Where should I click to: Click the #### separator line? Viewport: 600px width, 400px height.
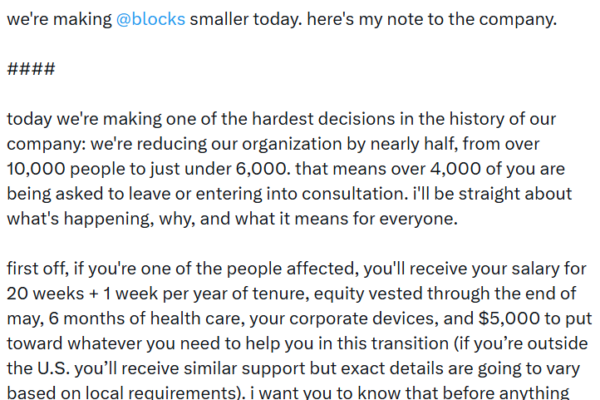(x=30, y=69)
